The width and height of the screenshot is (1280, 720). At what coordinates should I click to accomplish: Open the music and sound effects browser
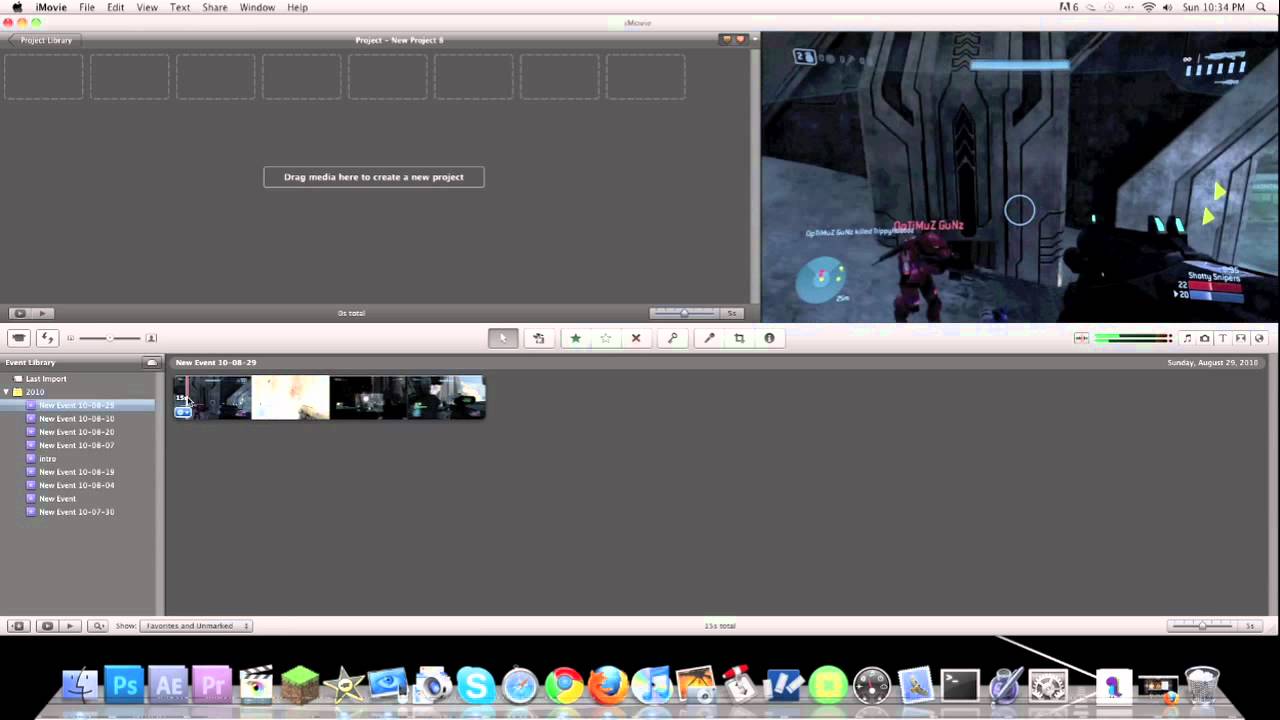[x=1187, y=338]
